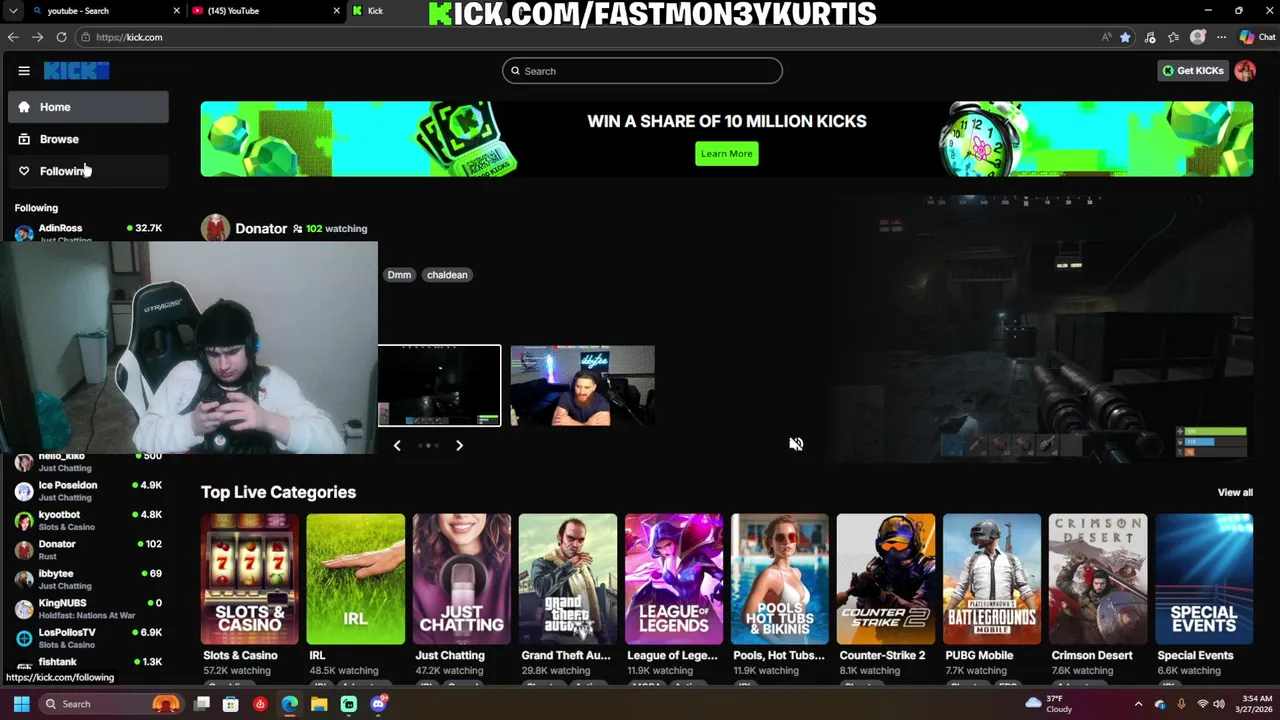Open ibbytee in following list

[x=88, y=579]
